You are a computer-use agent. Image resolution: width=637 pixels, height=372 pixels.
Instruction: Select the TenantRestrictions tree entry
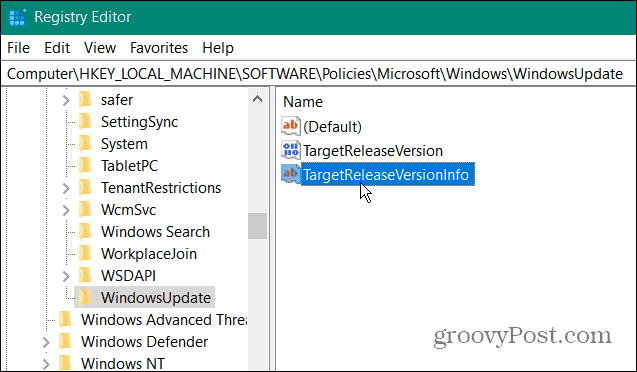click(161, 188)
